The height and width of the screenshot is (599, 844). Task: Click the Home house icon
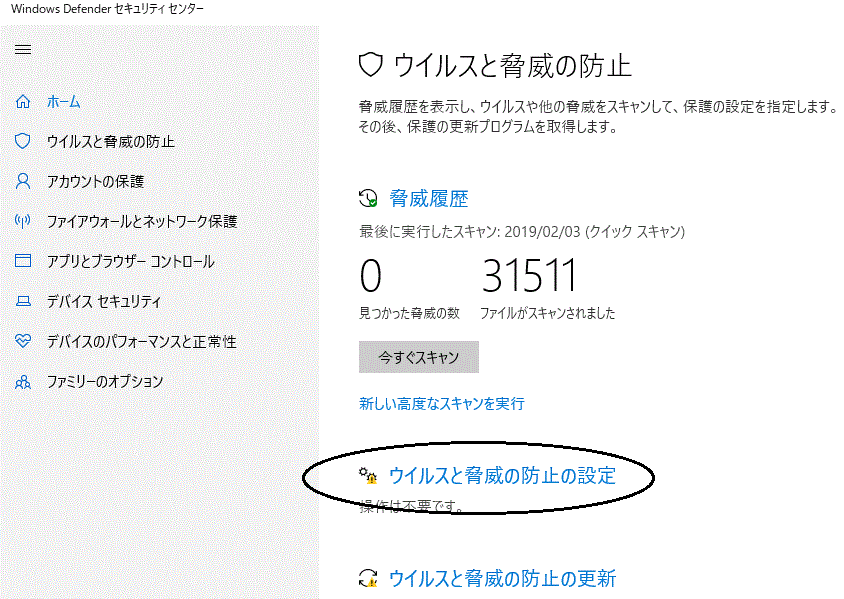[x=23, y=101]
